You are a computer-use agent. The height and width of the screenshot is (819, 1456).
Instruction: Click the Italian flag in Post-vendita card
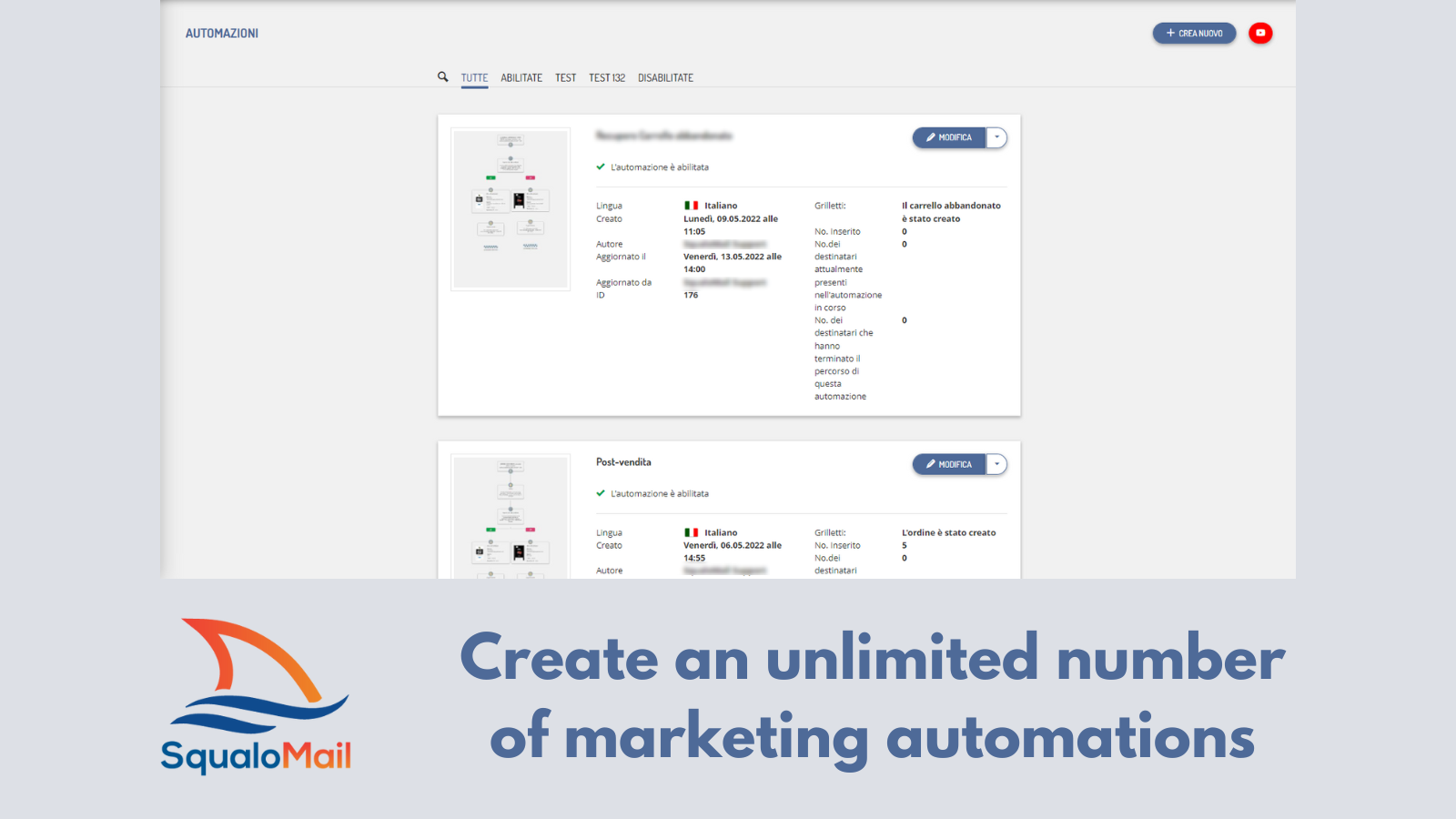pyautogui.click(x=692, y=532)
